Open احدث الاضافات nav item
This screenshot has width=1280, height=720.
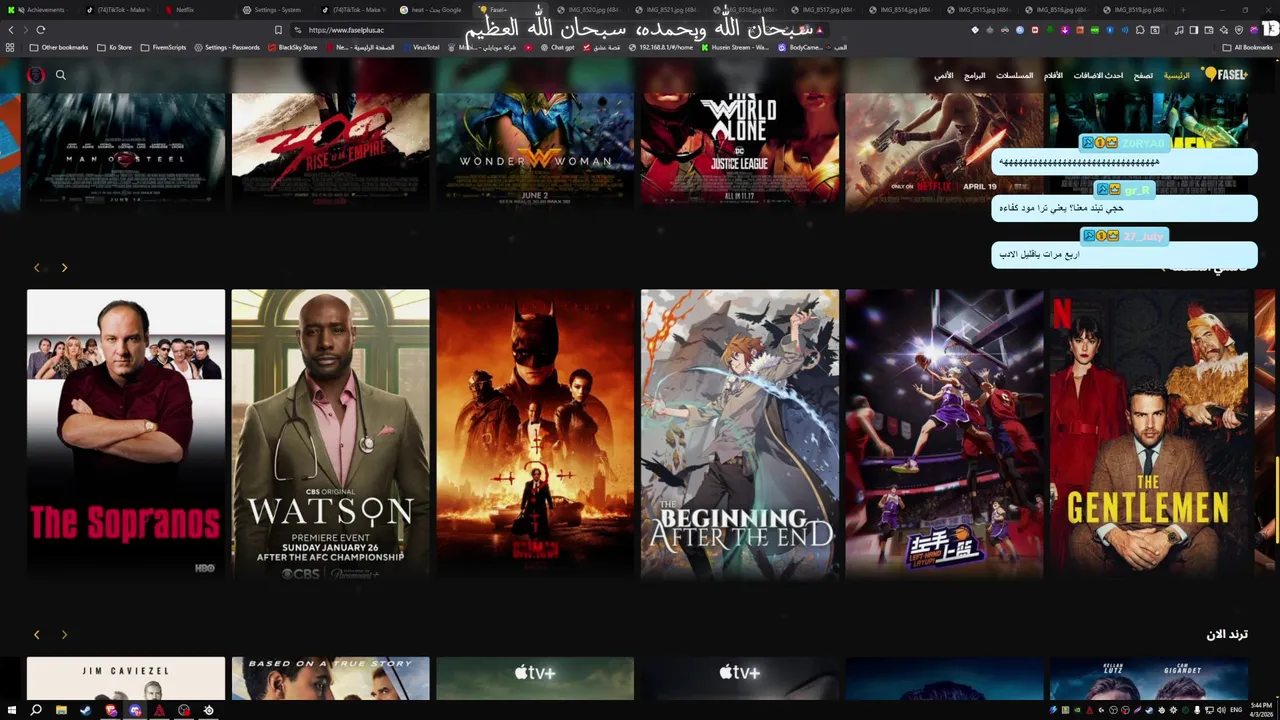[x=1098, y=75]
